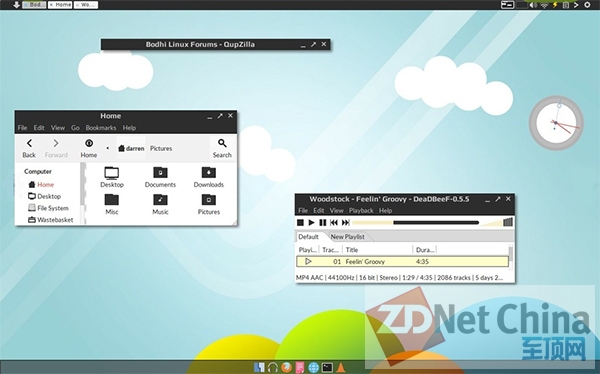Open the Documents folder
This screenshot has height=374, width=600.
[x=160, y=177]
